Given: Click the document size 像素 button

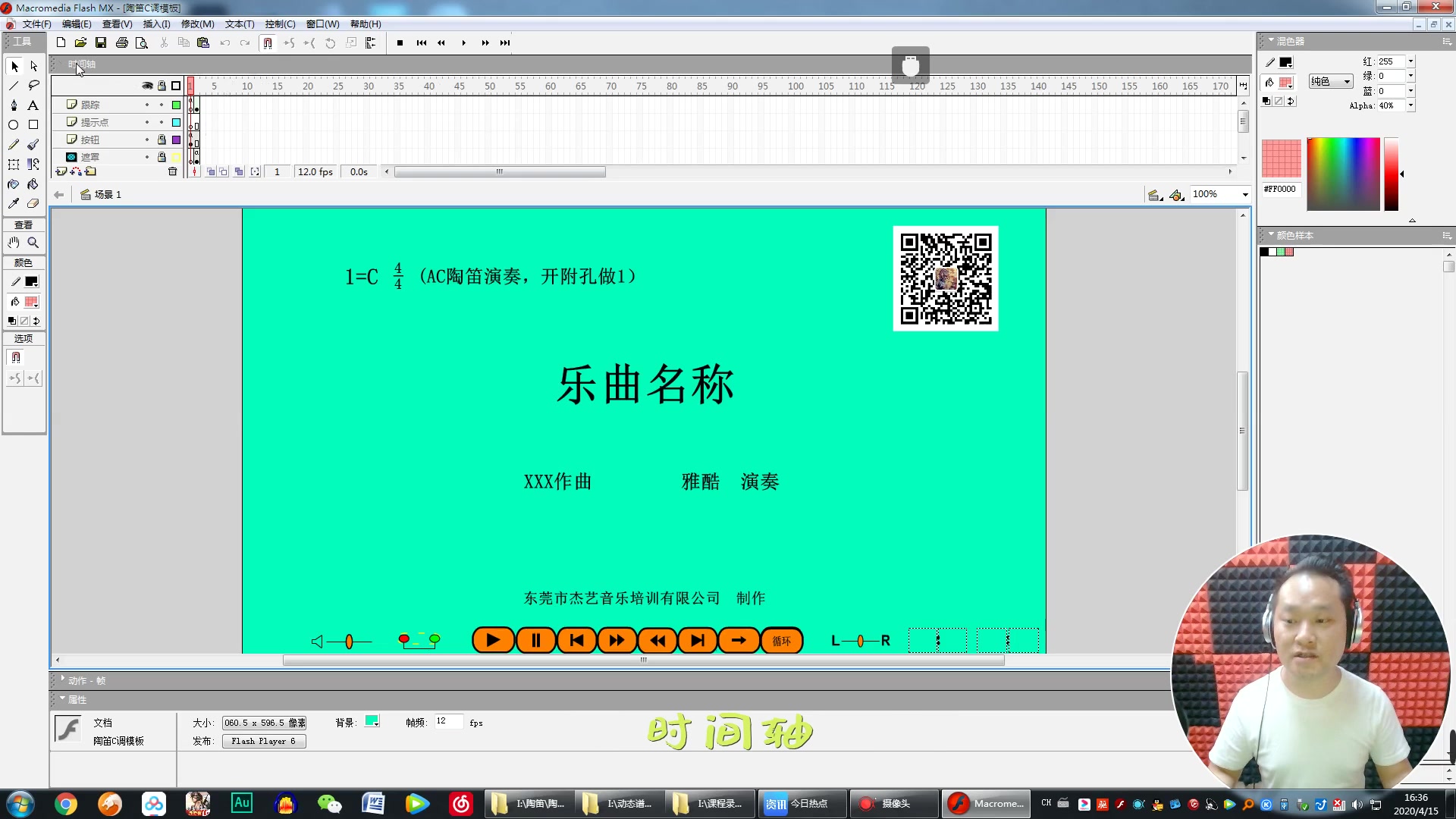Looking at the screenshot, I should point(264,723).
